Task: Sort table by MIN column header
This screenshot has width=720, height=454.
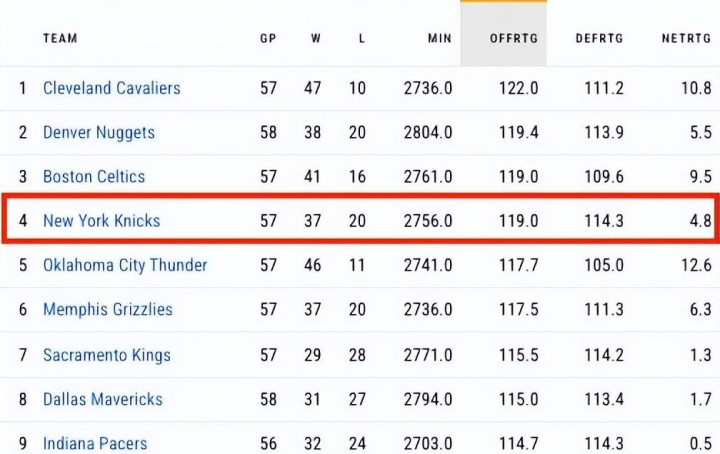Action: point(439,38)
